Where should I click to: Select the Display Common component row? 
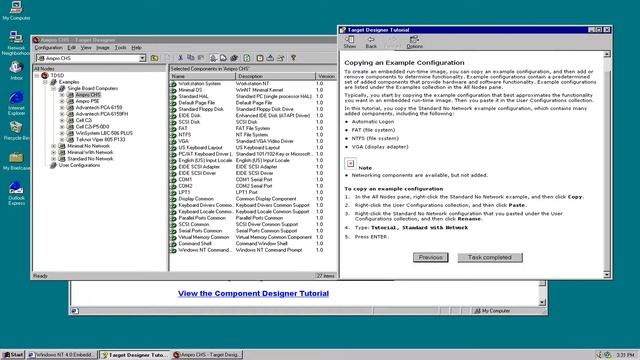tap(253, 199)
